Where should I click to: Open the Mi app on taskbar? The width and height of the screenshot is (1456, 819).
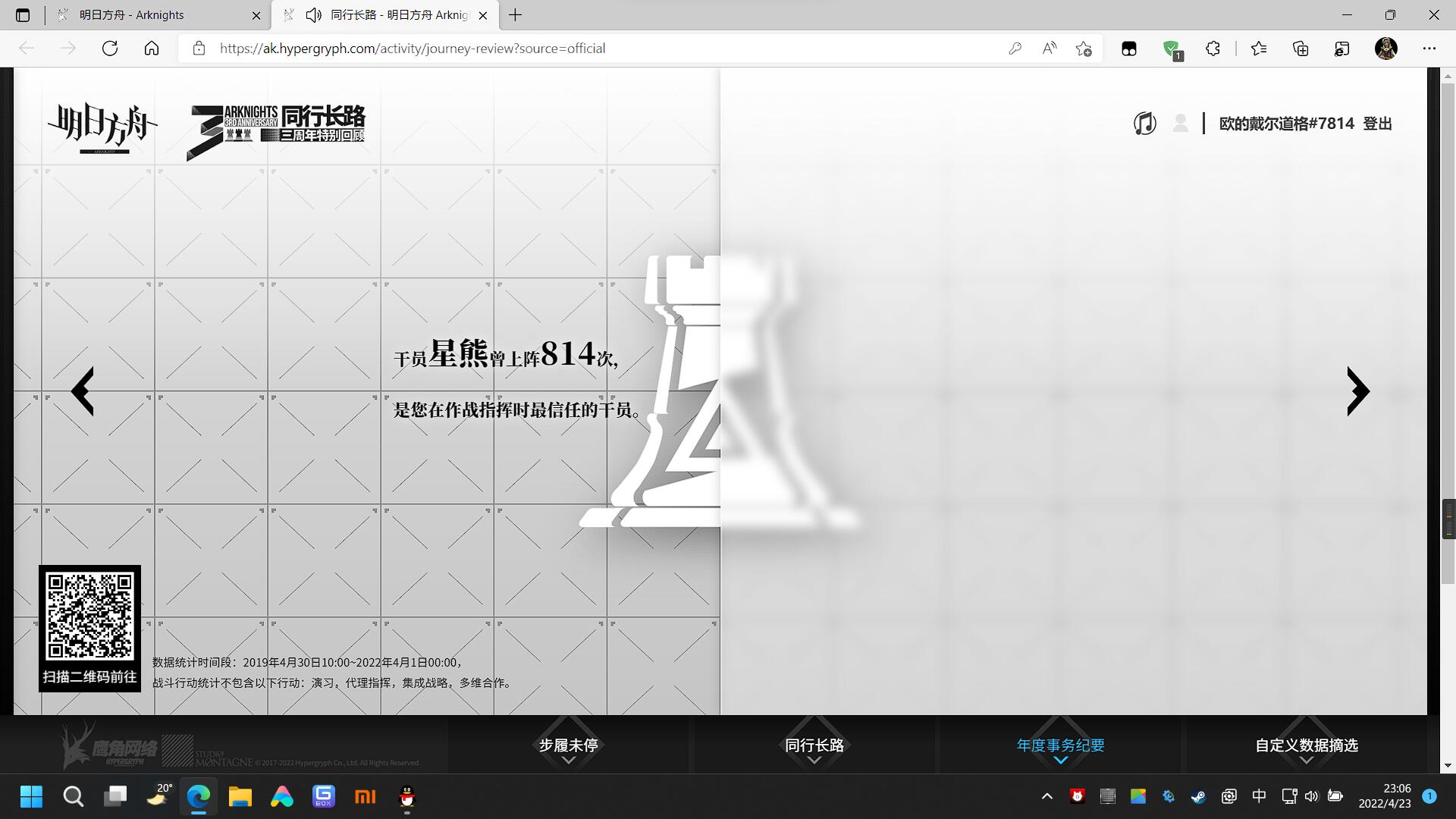(x=366, y=796)
